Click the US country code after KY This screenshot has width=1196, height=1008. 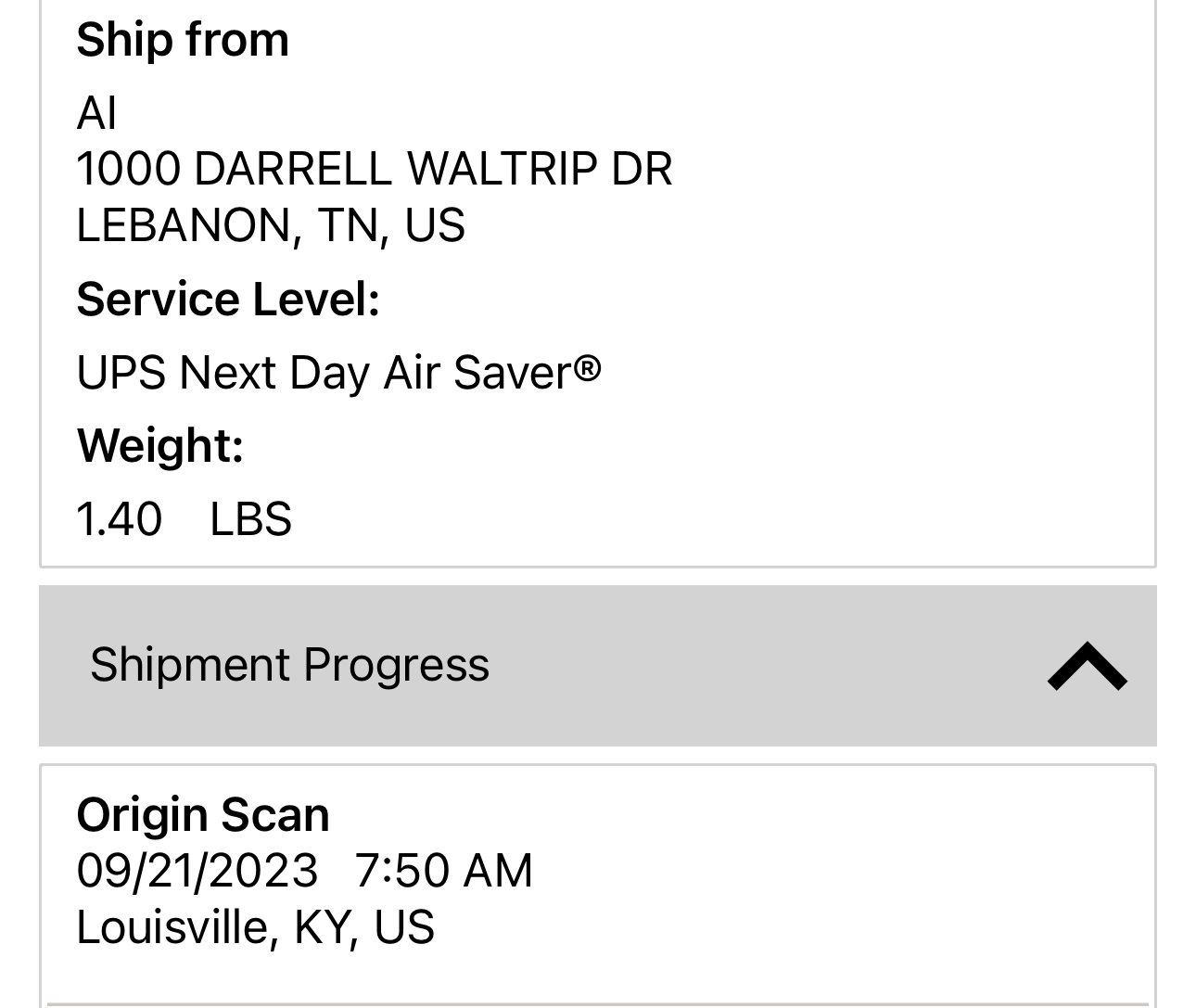point(404,927)
